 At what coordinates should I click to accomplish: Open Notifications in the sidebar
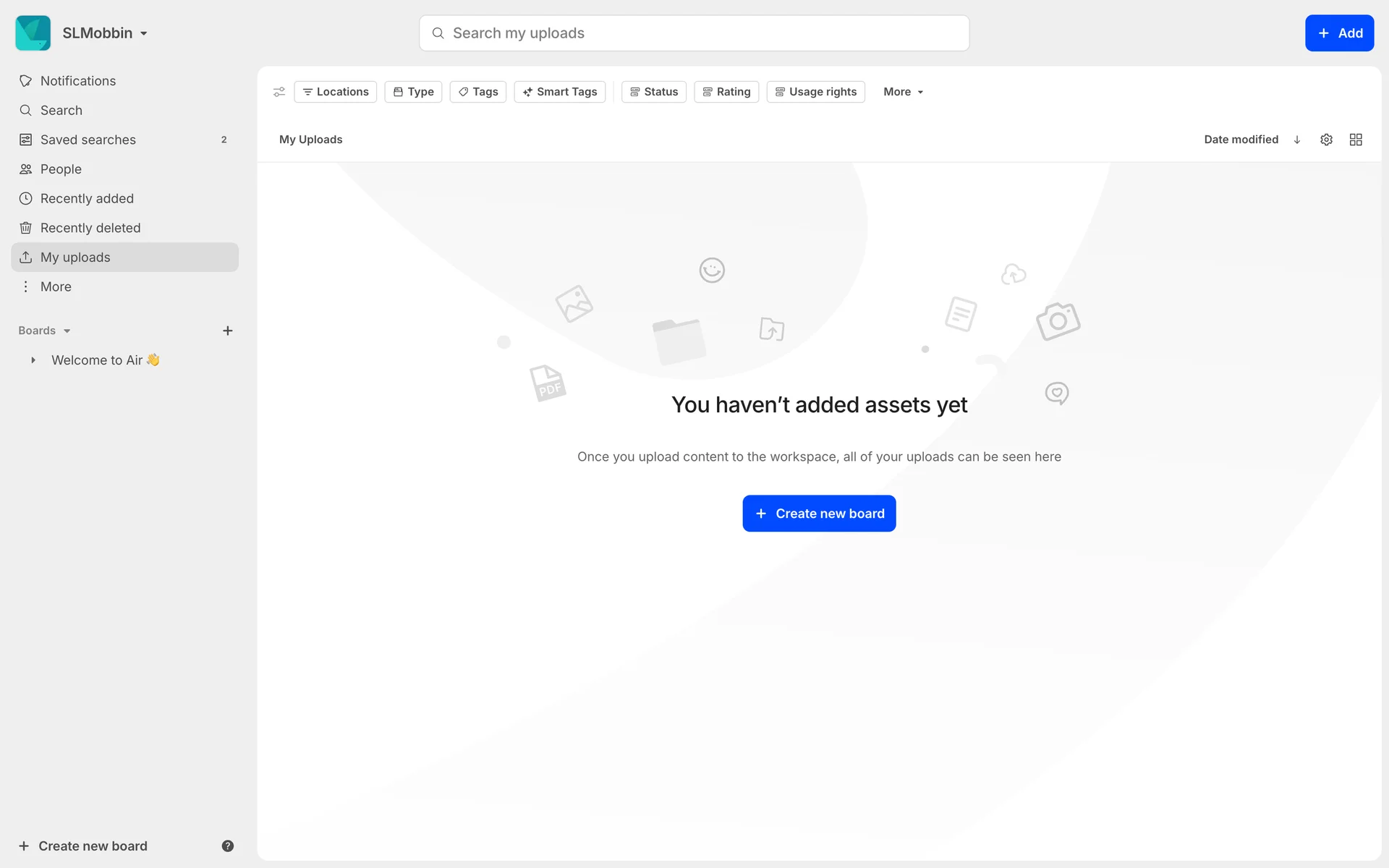point(77,81)
